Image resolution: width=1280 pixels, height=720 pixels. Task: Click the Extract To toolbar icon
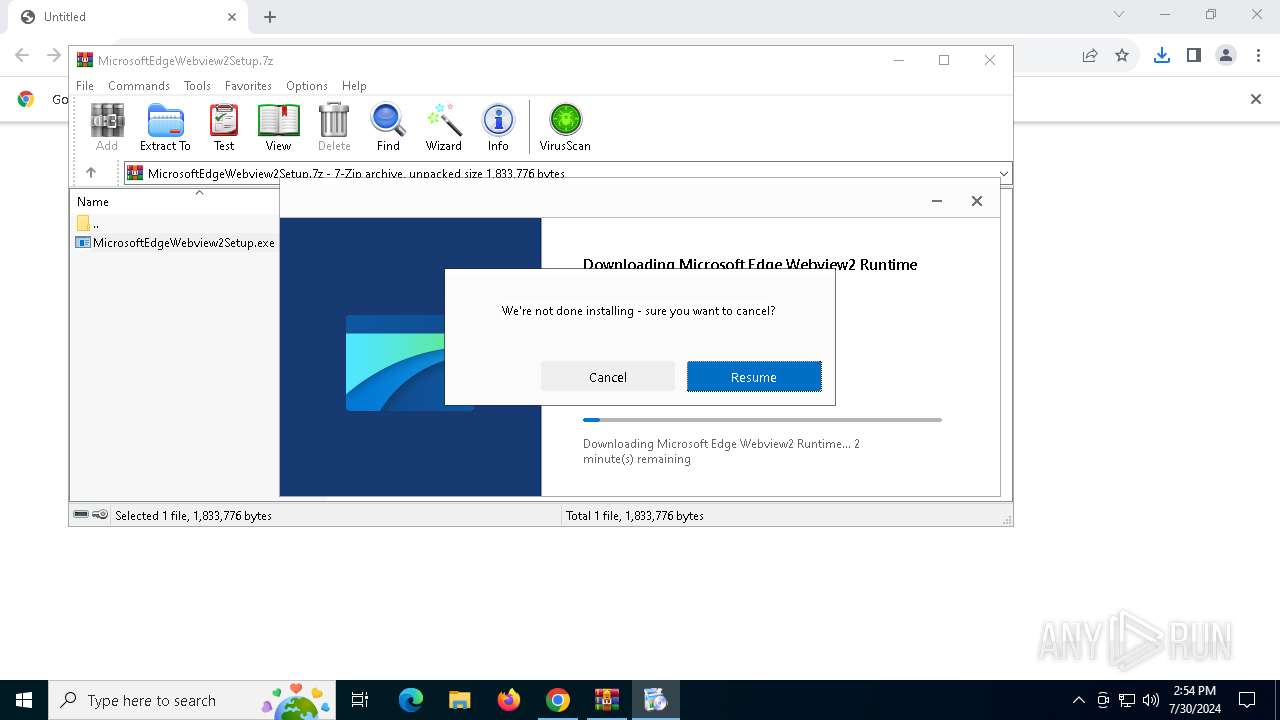click(x=165, y=127)
